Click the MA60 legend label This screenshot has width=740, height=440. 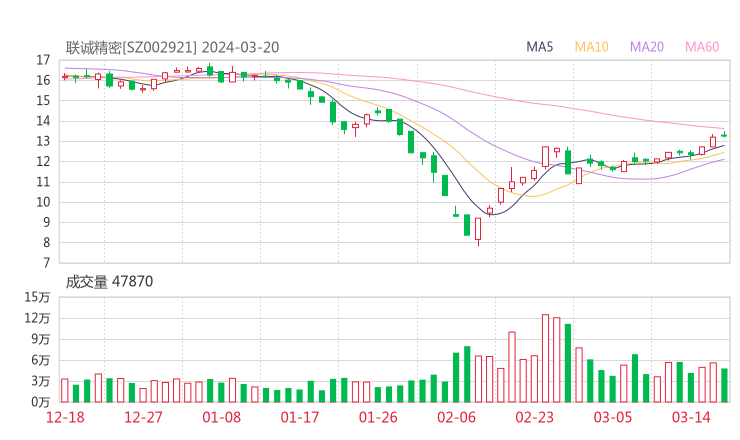[702, 47]
